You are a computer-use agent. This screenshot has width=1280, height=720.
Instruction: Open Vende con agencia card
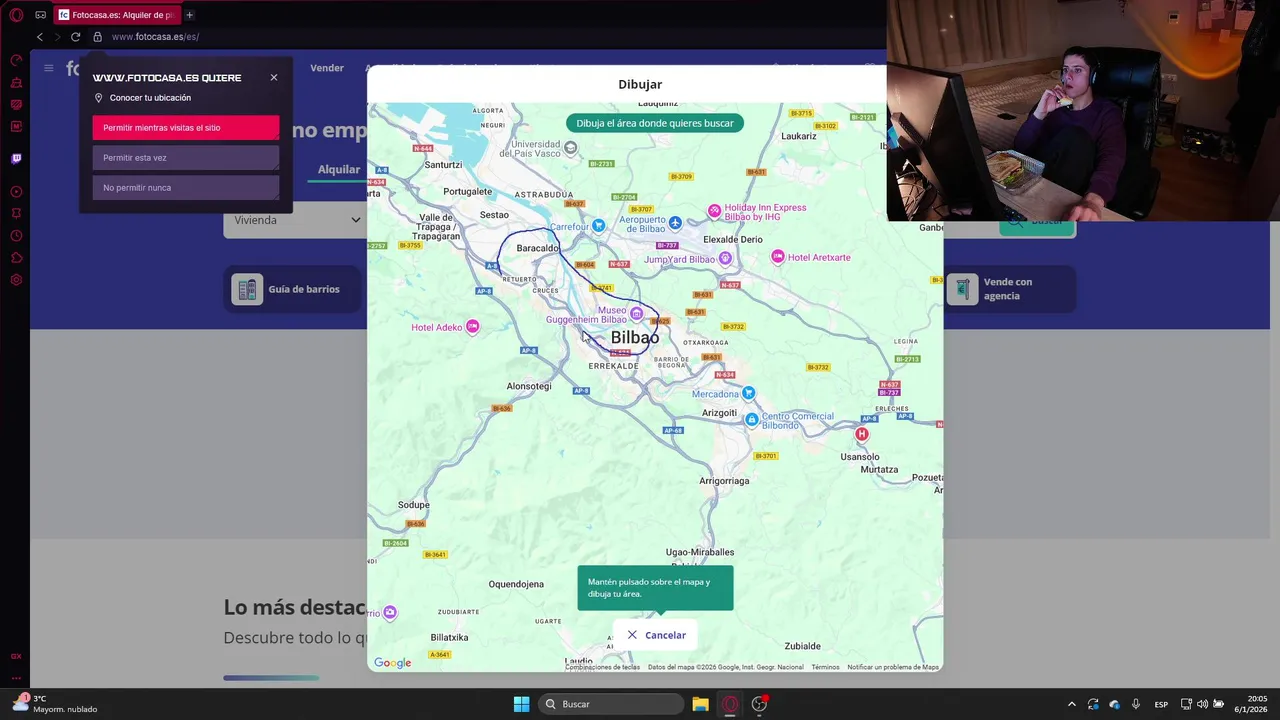click(1010, 289)
